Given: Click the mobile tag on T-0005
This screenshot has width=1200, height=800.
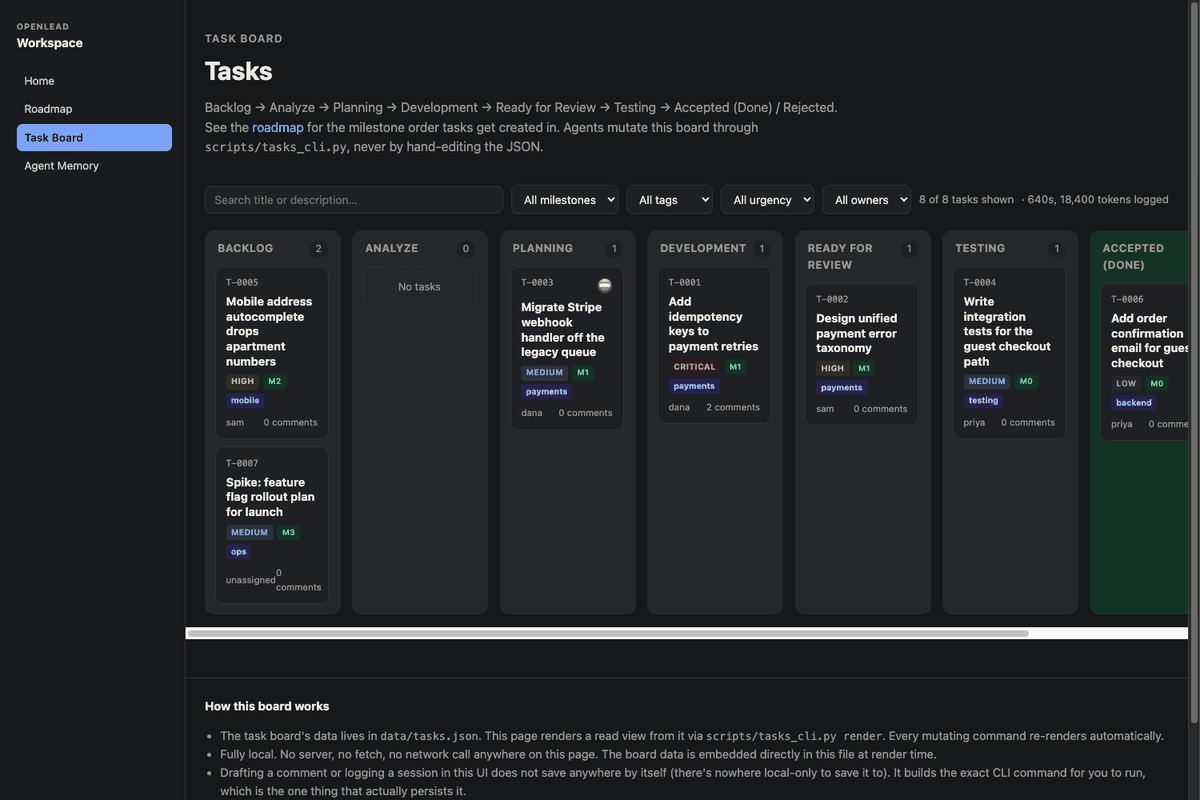Looking at the screenshot, I should pyautogui.click(x=245, y=400).
